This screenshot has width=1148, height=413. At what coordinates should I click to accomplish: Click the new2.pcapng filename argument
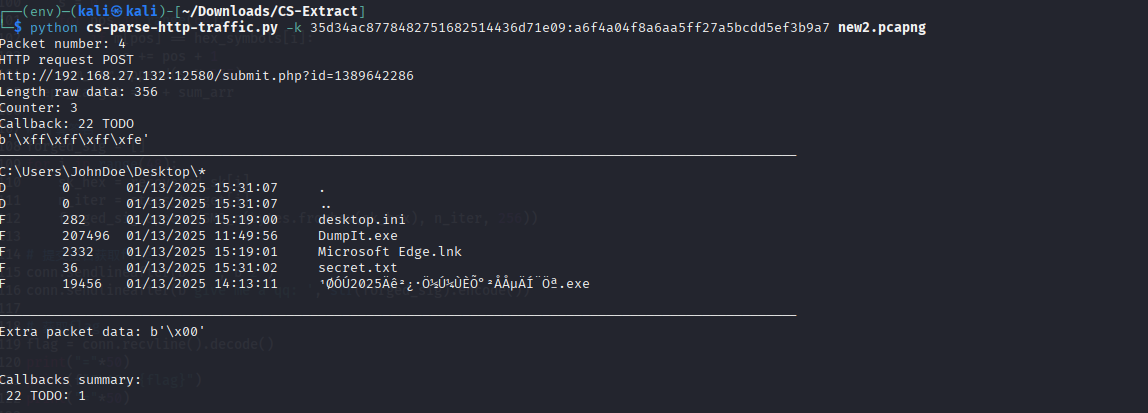[x=881, y=27]
